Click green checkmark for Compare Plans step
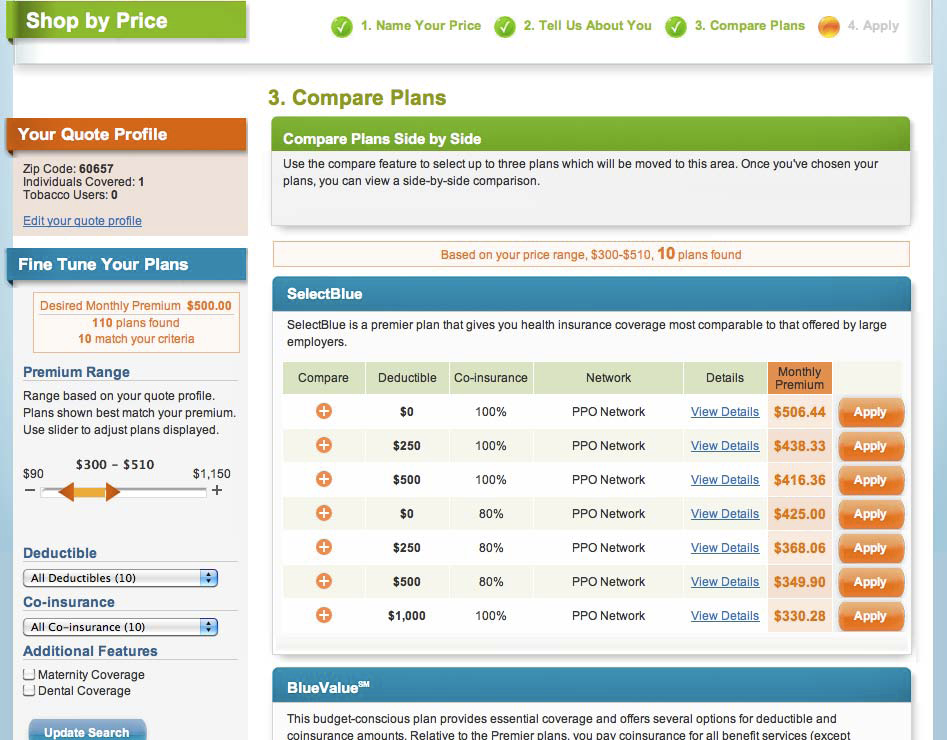 click(676, 27)
